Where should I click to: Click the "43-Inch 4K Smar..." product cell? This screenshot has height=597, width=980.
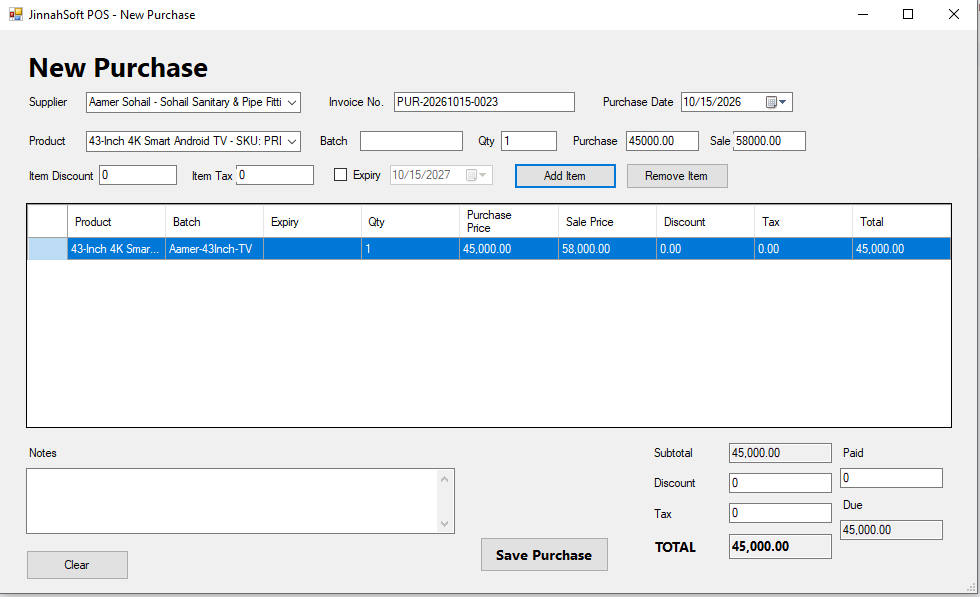[116, 249]
